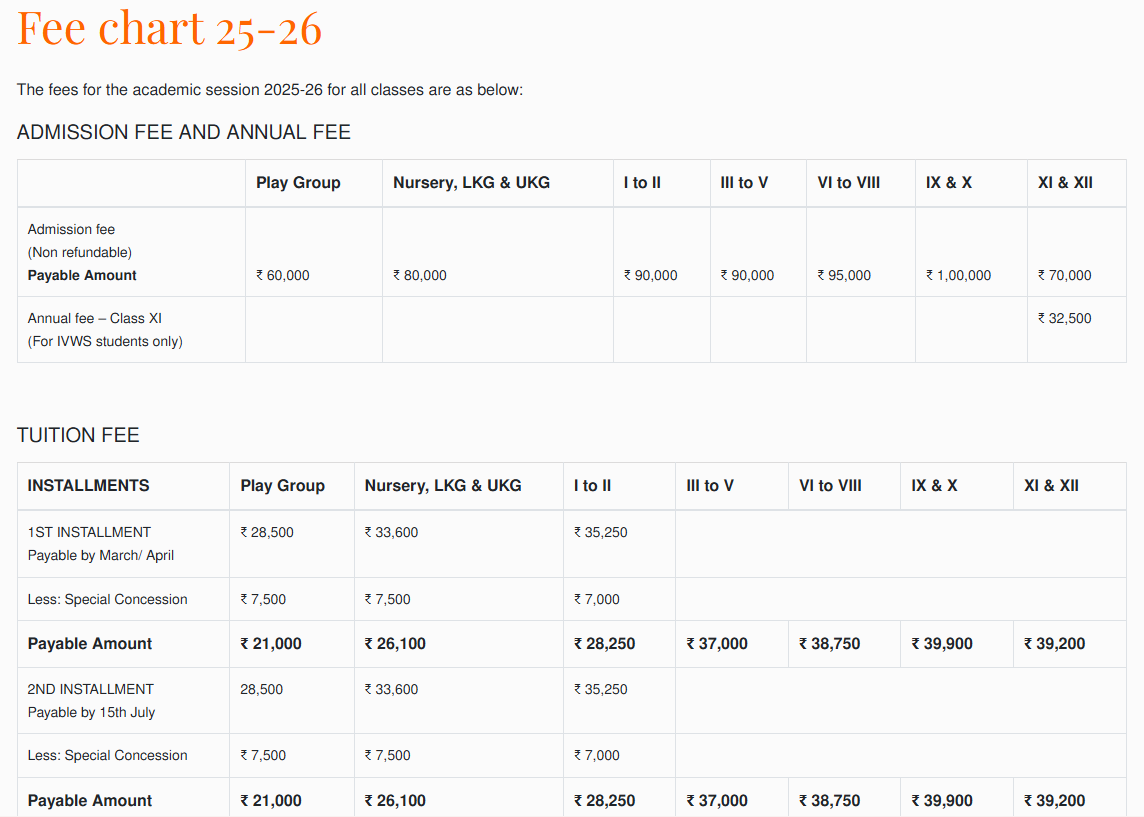Click the ₹ 32,500 annual fee value
Viewport: 1144px width, 817px height.
click(x=1065, y=318)
